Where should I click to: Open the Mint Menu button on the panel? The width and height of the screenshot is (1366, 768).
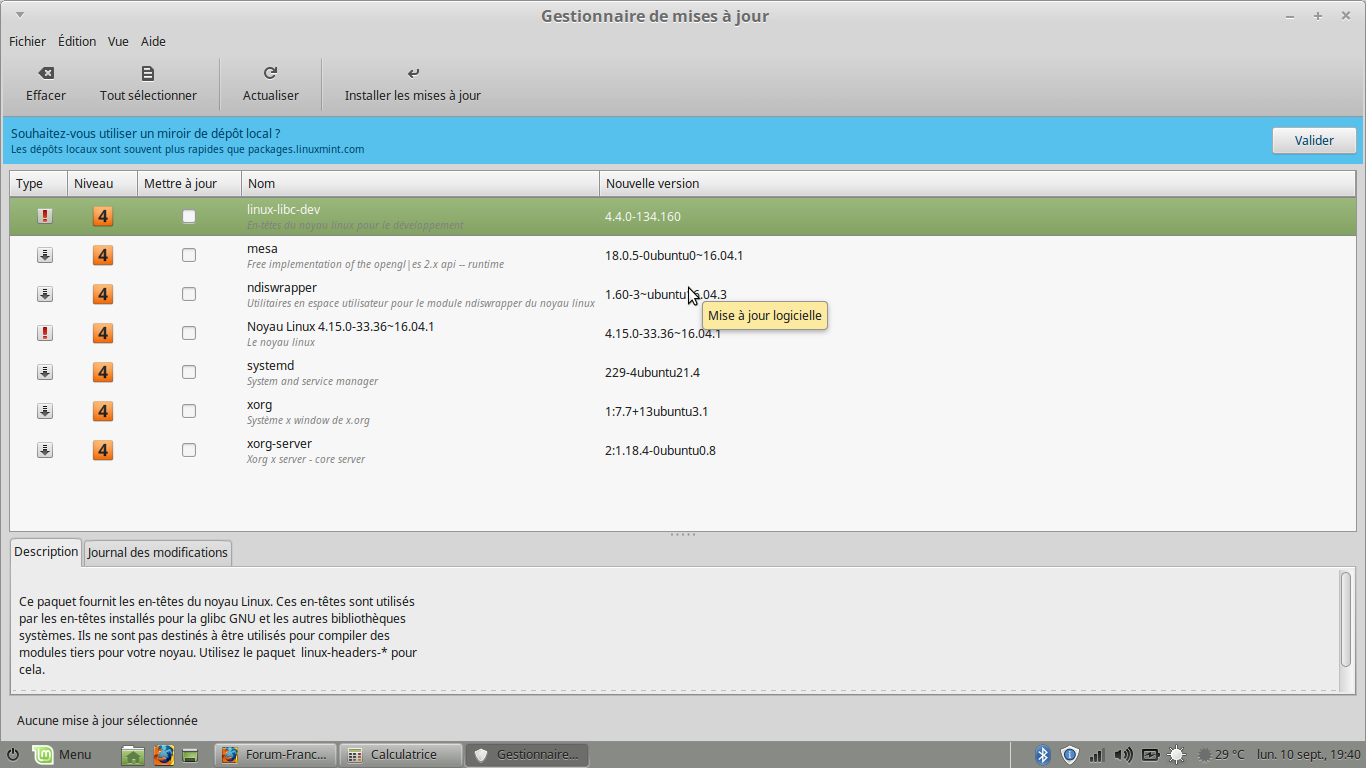click(x=62, y=755)
